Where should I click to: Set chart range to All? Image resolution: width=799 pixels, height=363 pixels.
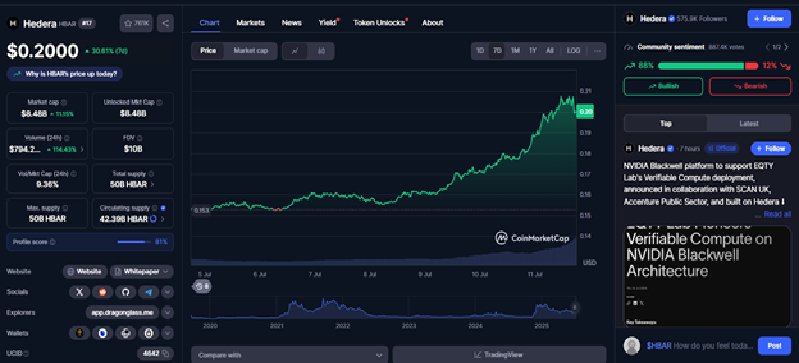pyautogui.click(x=549, y=51)
